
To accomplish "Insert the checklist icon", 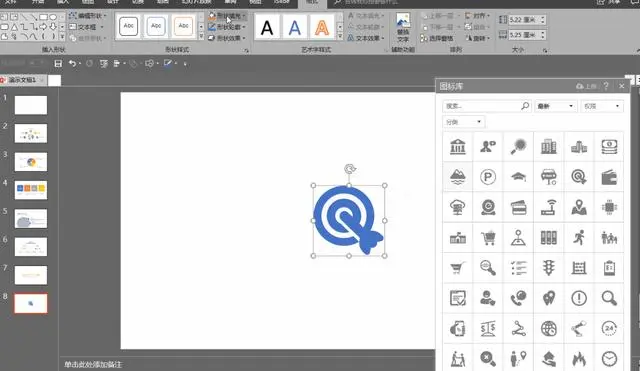I will pyautogui.click(x=518, y=268).
